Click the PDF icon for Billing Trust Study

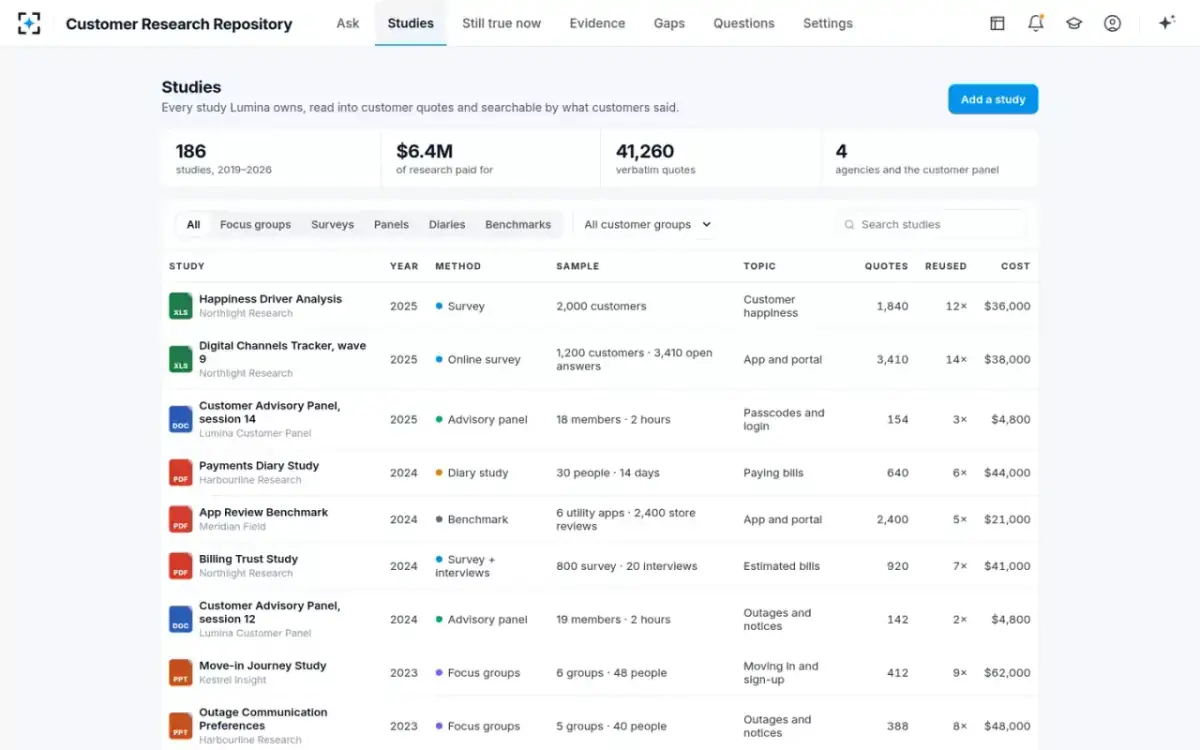(x=180, y=566)
